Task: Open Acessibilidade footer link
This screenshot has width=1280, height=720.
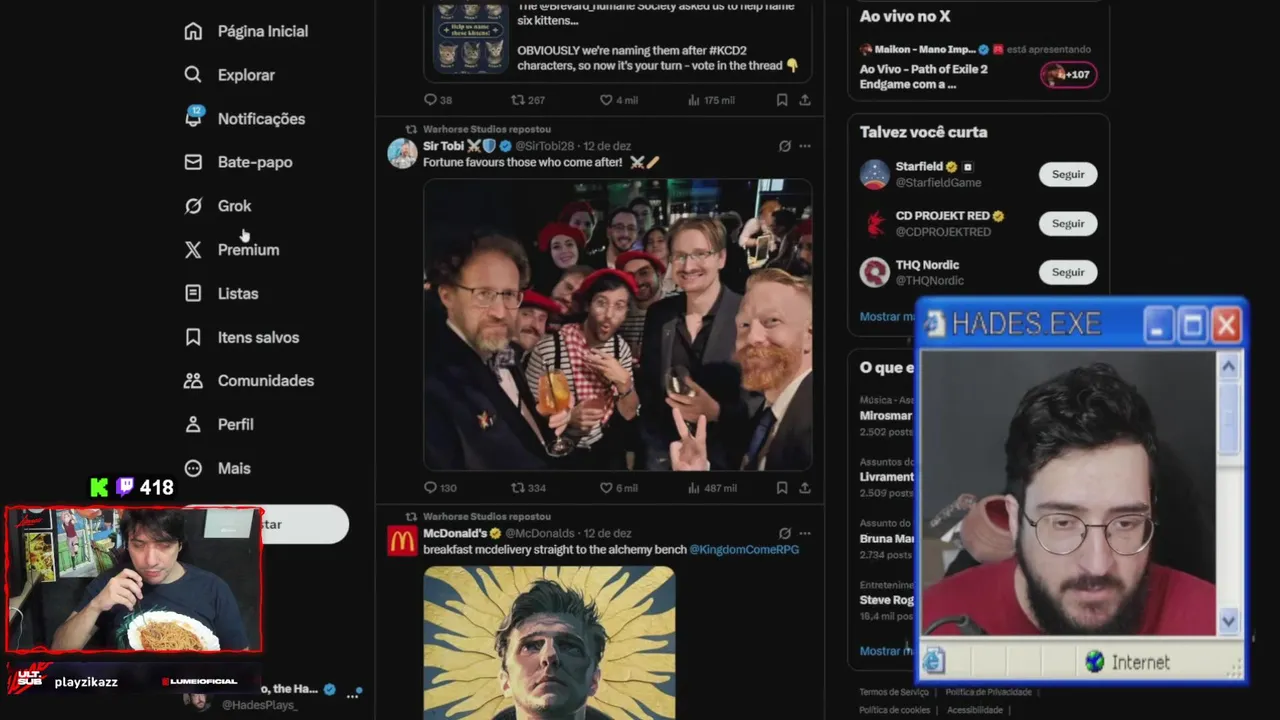Action: [x=975, y=710]
